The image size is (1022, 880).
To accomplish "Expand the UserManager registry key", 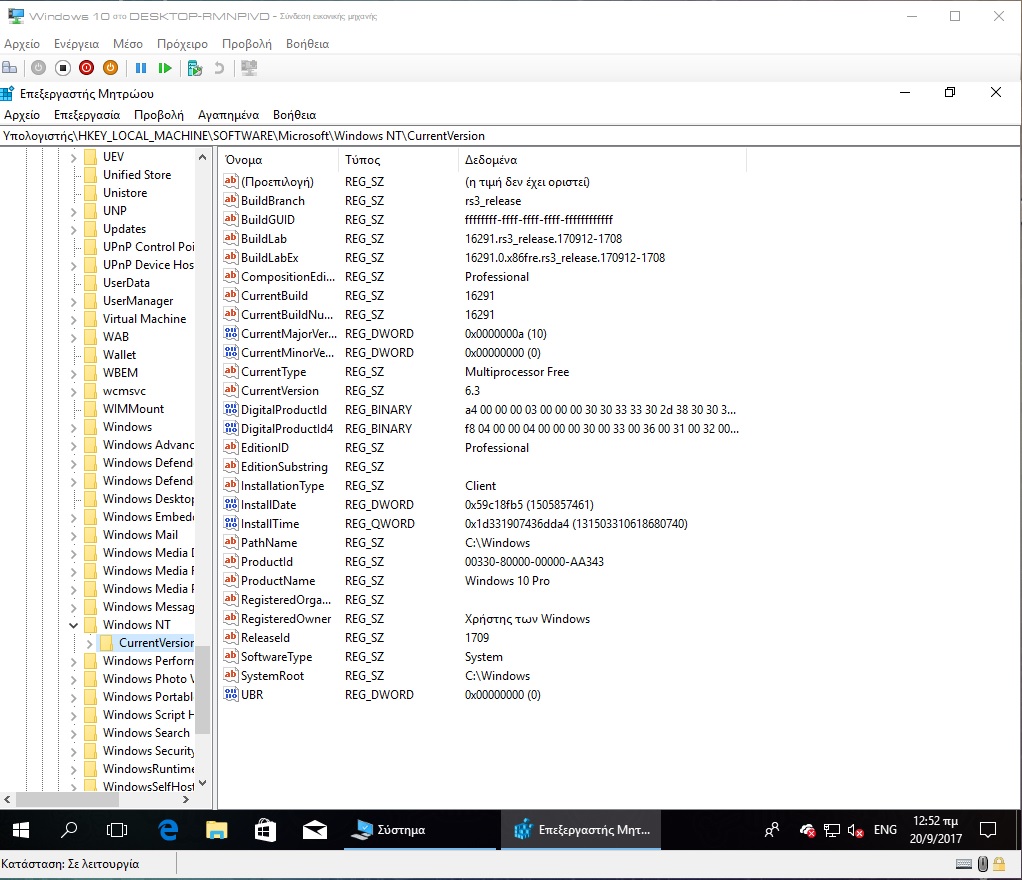I will (x=73, y=301).
